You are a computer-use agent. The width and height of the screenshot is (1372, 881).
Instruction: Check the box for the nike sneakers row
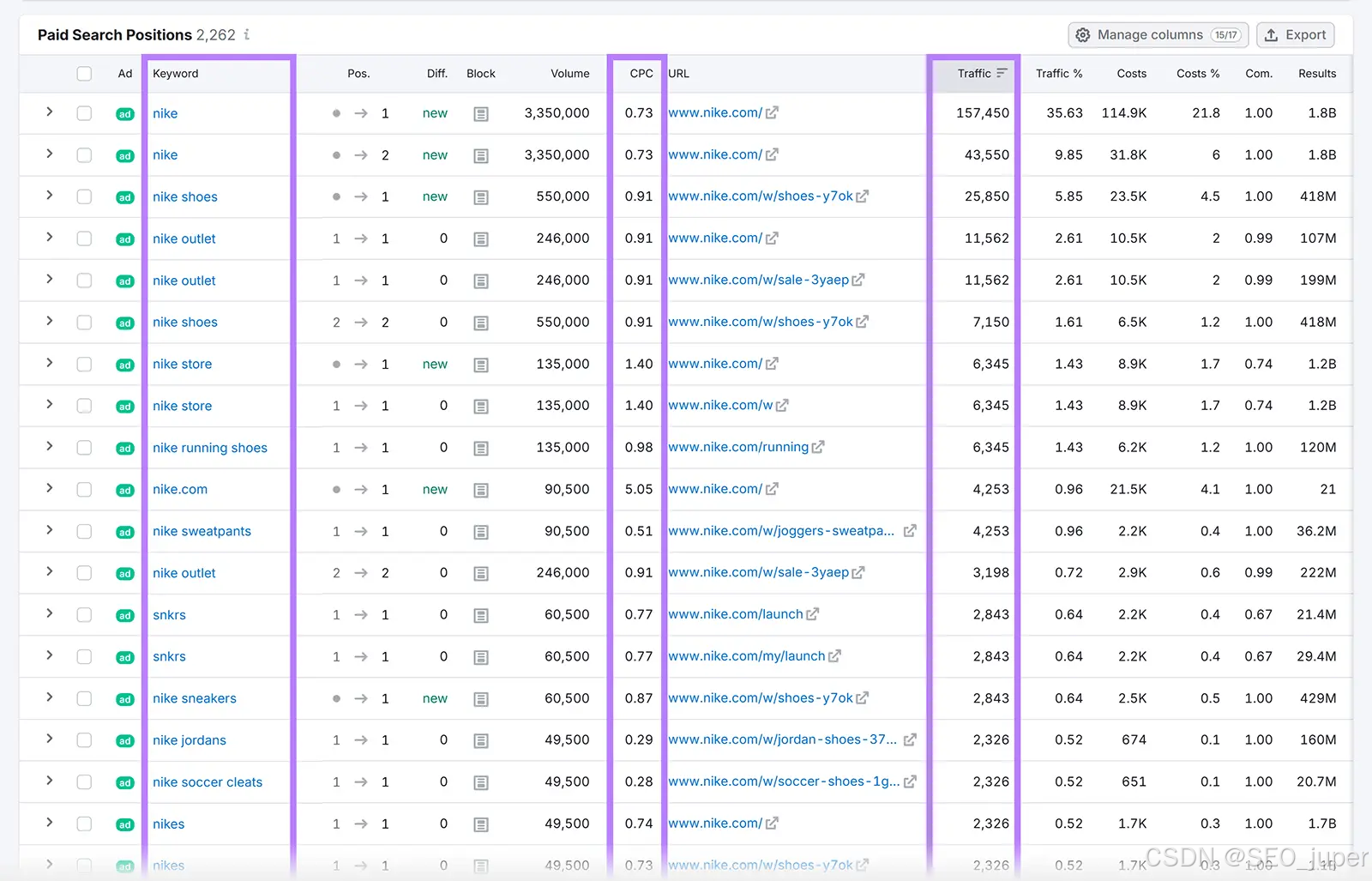(84, 699)
